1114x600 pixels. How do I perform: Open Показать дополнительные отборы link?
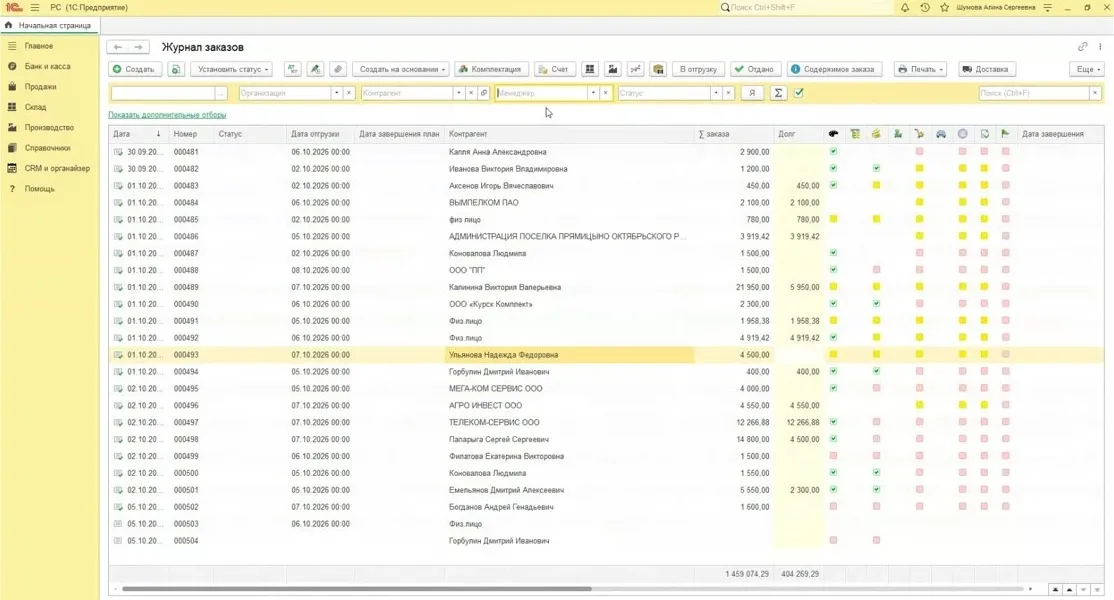tap(167, 114)
